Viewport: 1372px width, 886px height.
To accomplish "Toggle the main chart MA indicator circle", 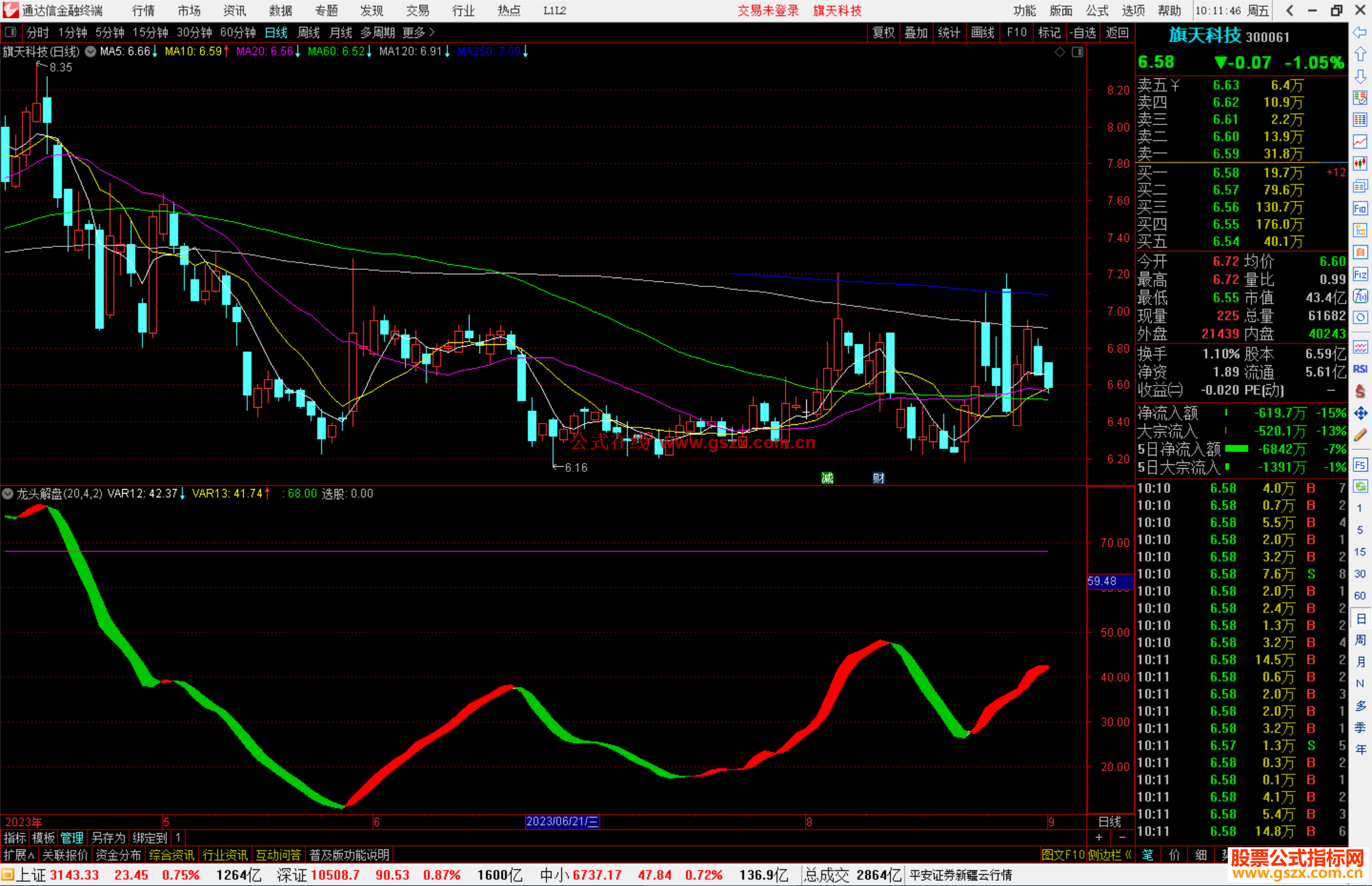I will point(91,51).
